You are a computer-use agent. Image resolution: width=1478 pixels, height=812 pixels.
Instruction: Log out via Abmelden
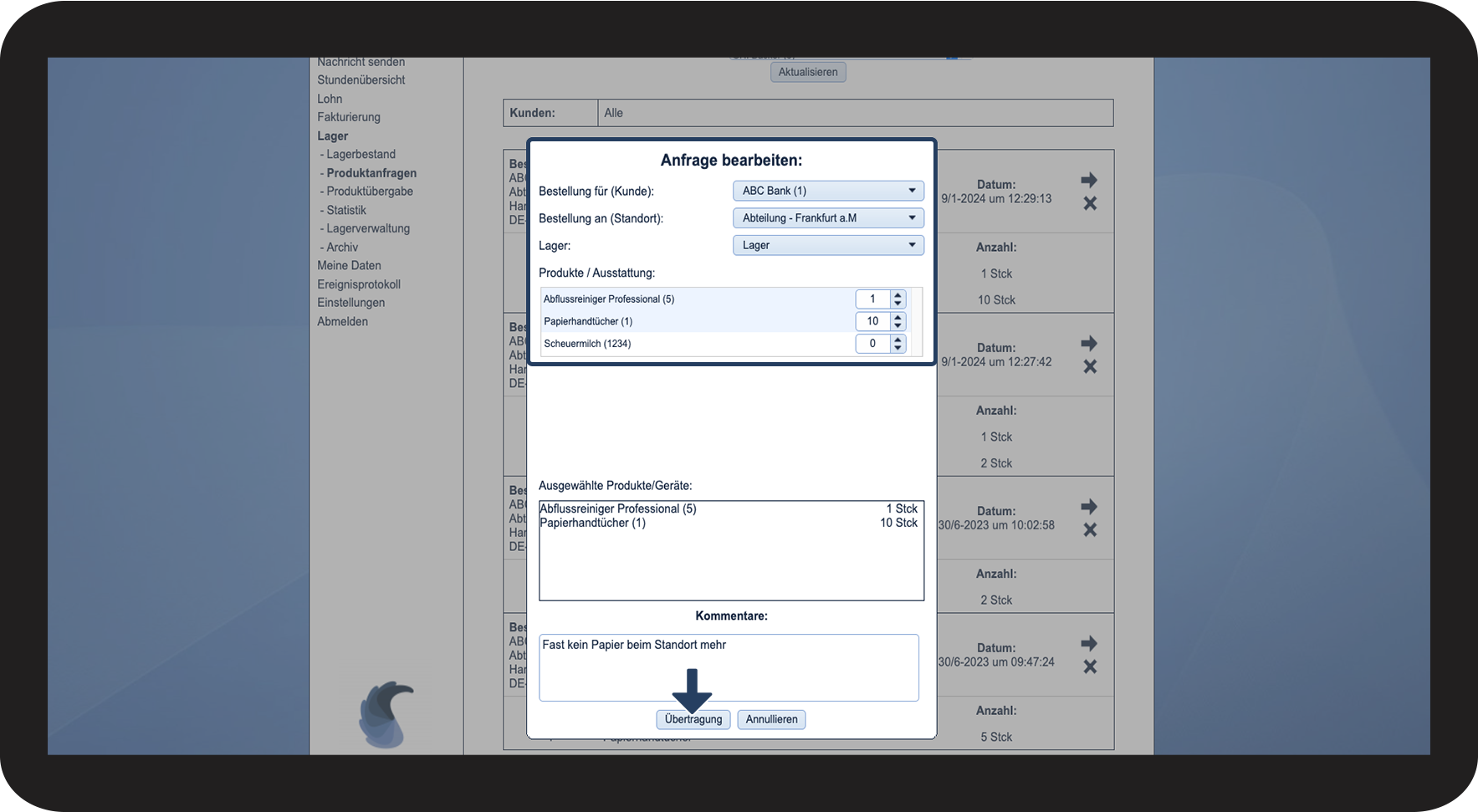(x=342, y=322)
